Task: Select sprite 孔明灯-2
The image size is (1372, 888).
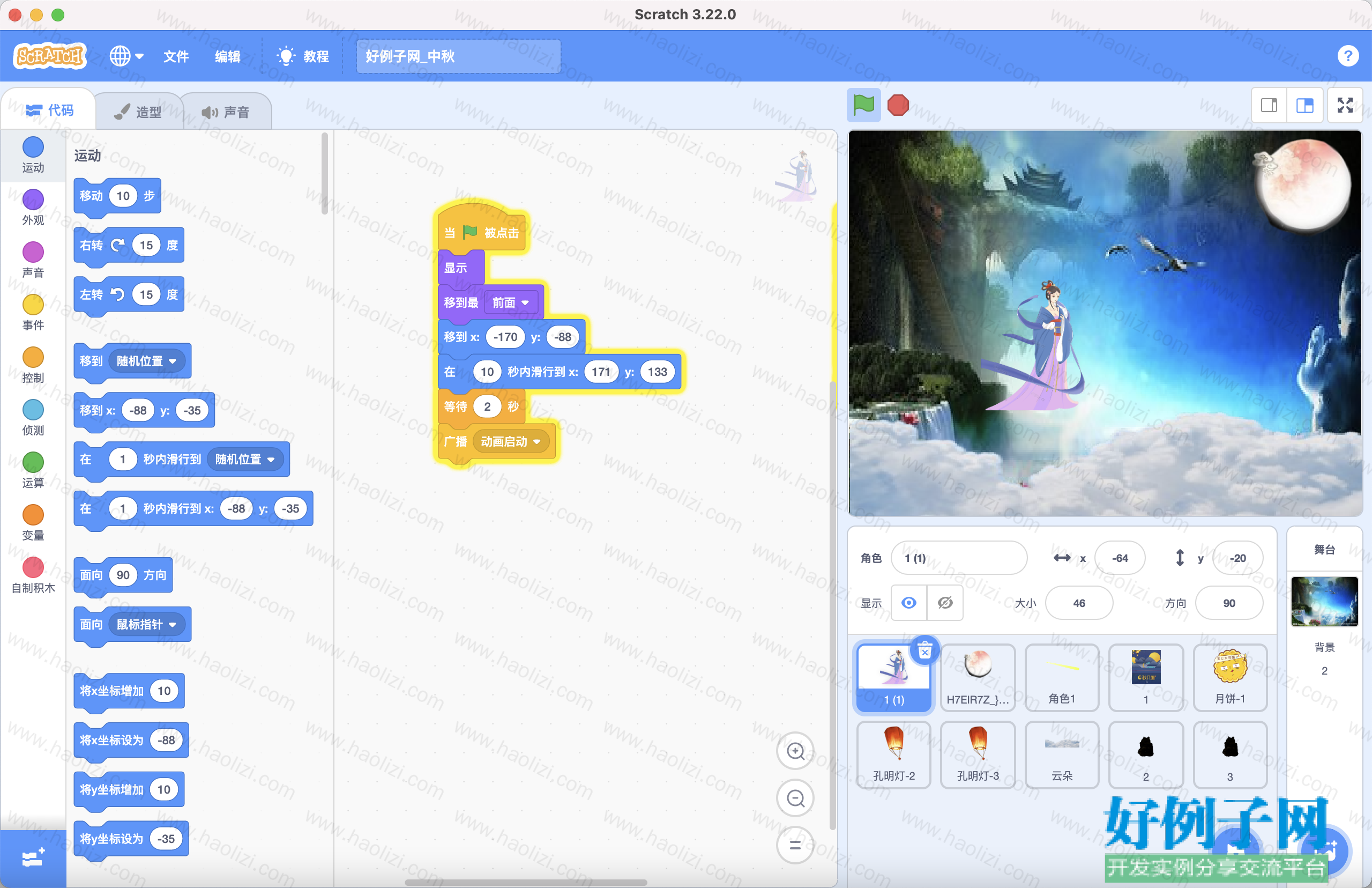Action: 894,754
